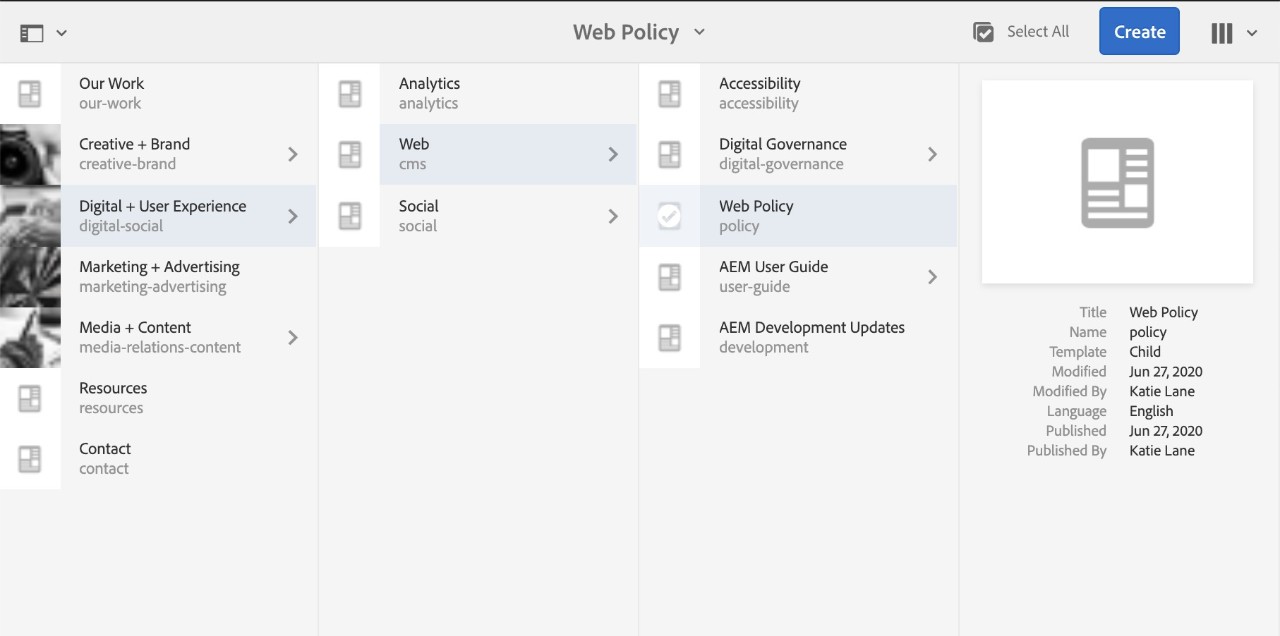Expand the Creative + Brand chevron
This screenshot has width=1280, height=636.
tap(293, 154)
